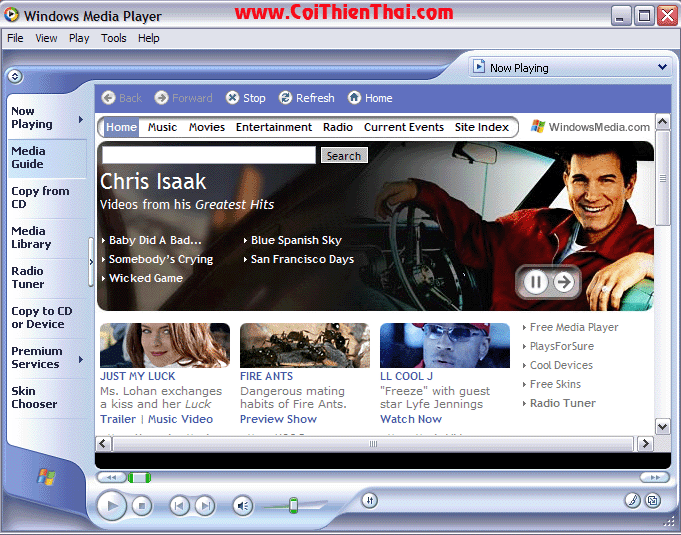This screenshot has width=681, height=535.
Task: Click the Forward navigation icon
Action: tap(162, 98)
